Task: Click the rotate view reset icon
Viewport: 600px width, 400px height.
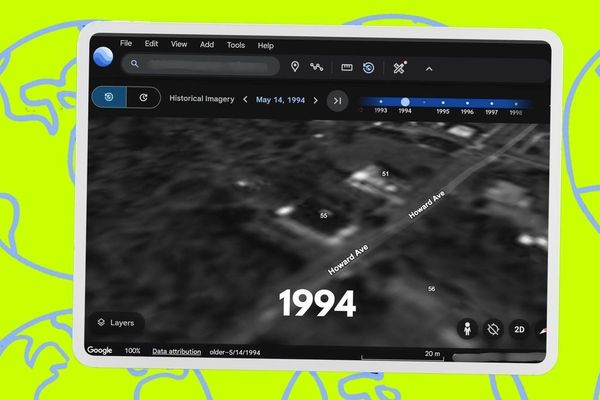Action: (x=493, y=329)
